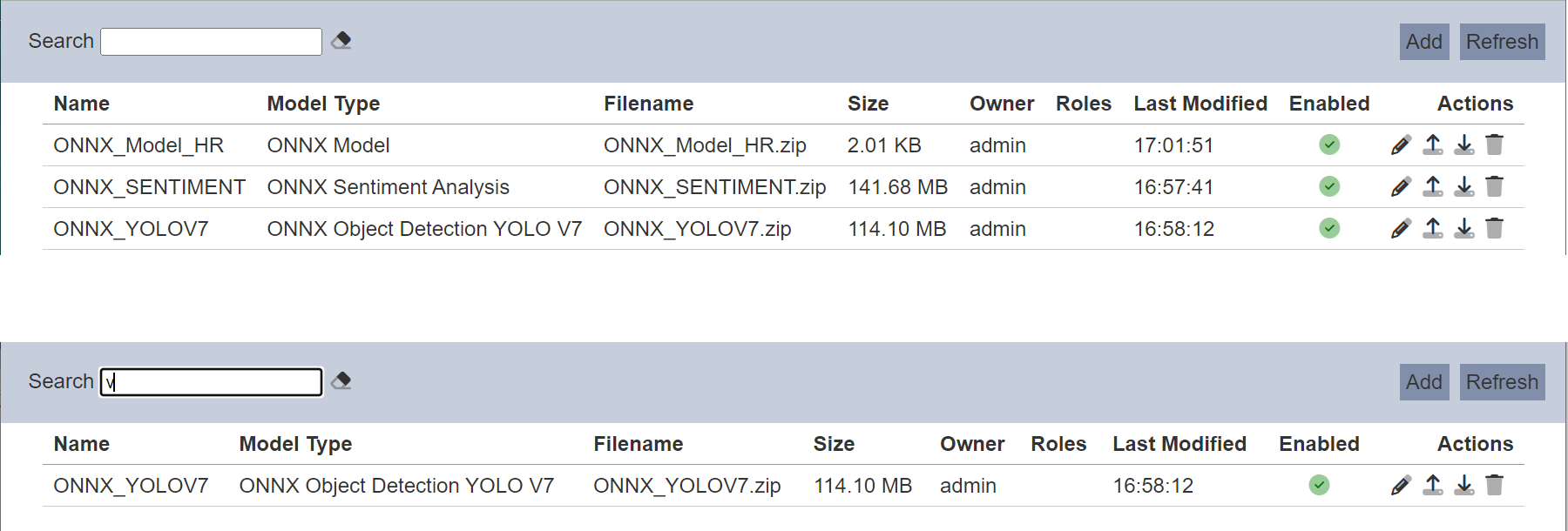Upload file for ONNX_YOLOV7 in lower table
This screenshot has width=1568, height=531.
[1433, 485]
